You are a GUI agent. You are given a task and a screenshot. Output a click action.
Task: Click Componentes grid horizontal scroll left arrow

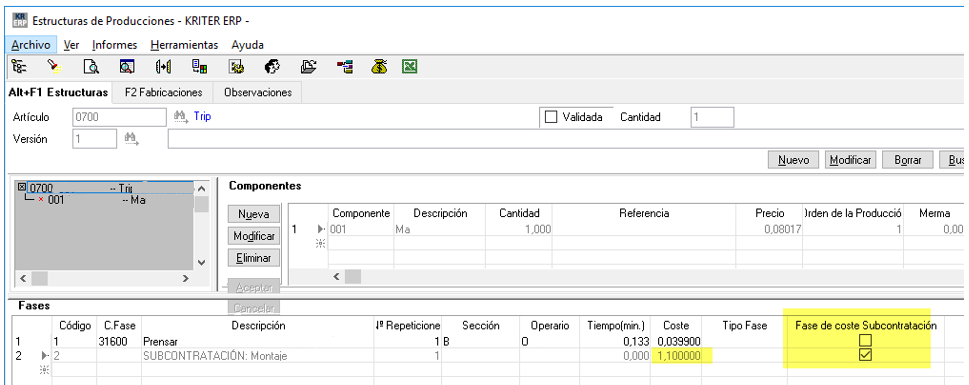coord(336,276)
